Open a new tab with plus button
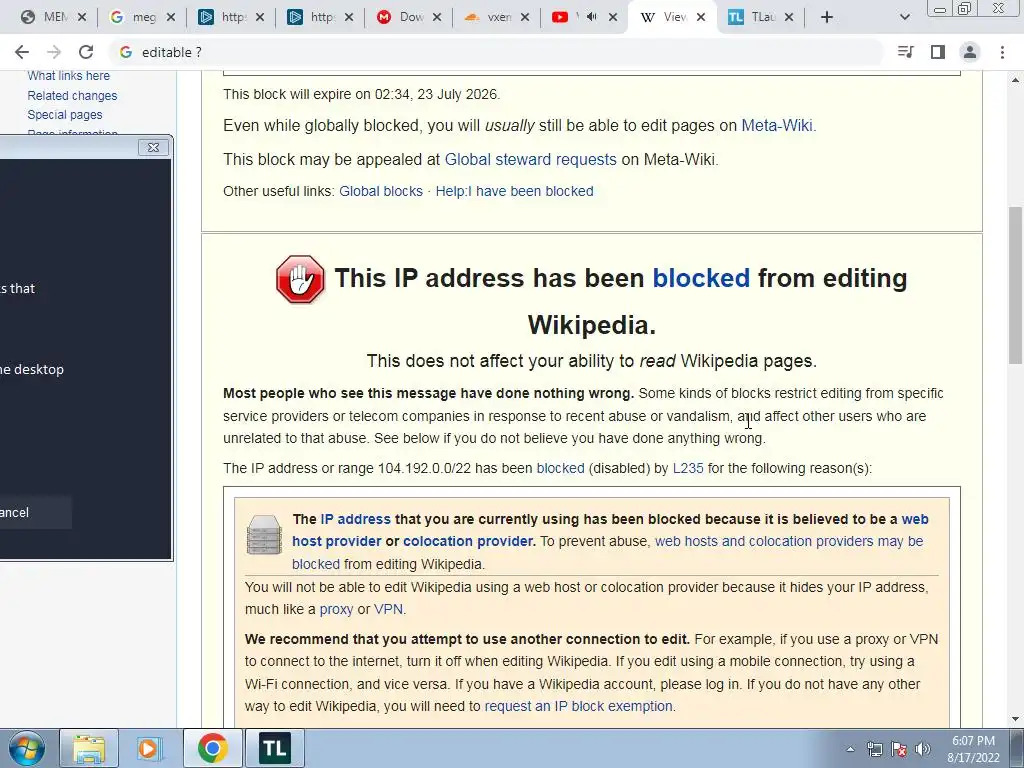The height and width of the screenshot is (768, 1024). pos(827,17)
